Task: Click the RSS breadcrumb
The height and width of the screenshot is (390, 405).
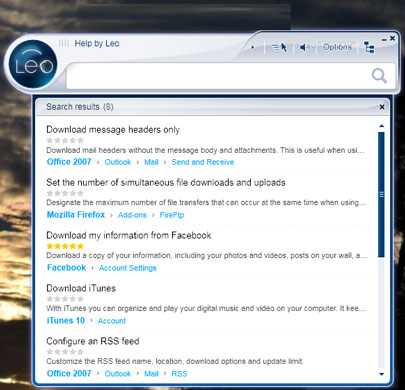Action: click(x=179, y=374)
